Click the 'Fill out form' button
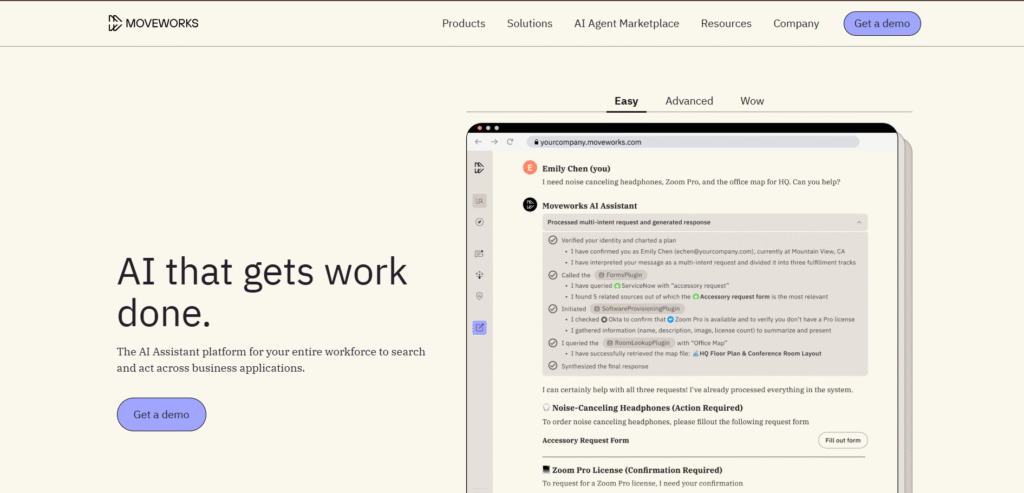Image resolution: width=1024 pixels, height=493 pixels. point(842,440)
